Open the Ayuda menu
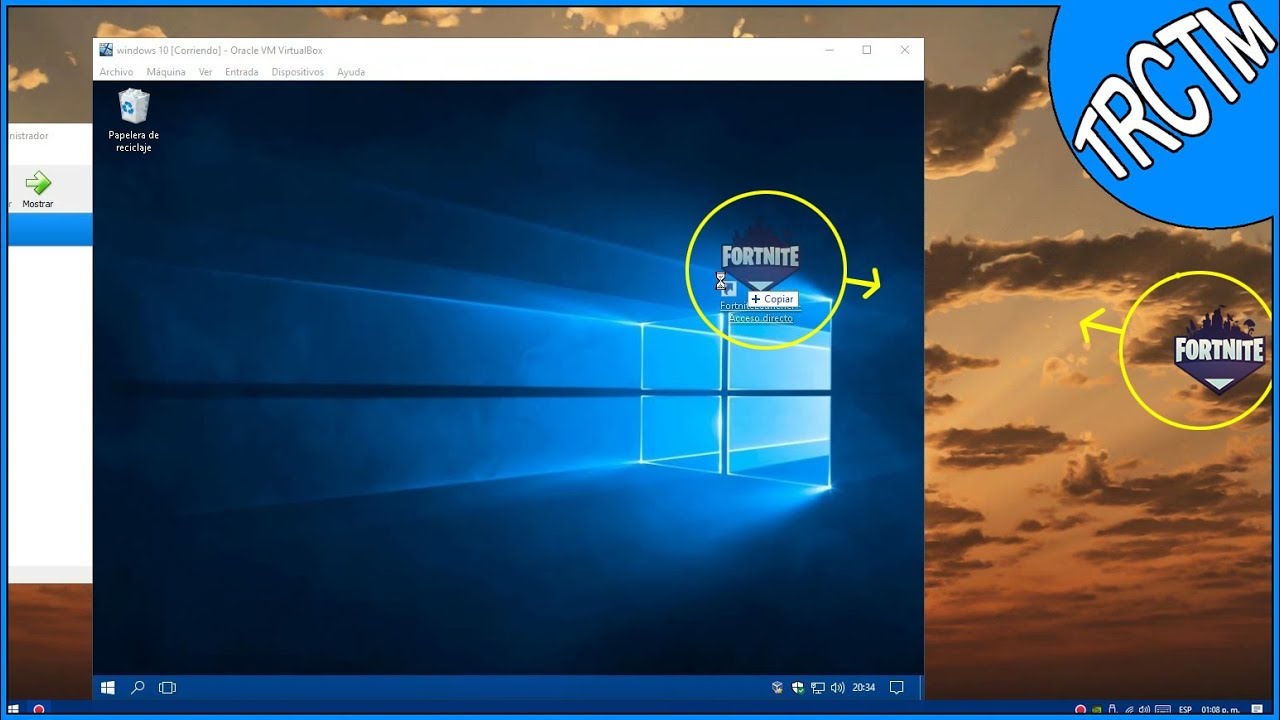The height and width of the screenshot is (720, 1280). (x=351, y=72)
